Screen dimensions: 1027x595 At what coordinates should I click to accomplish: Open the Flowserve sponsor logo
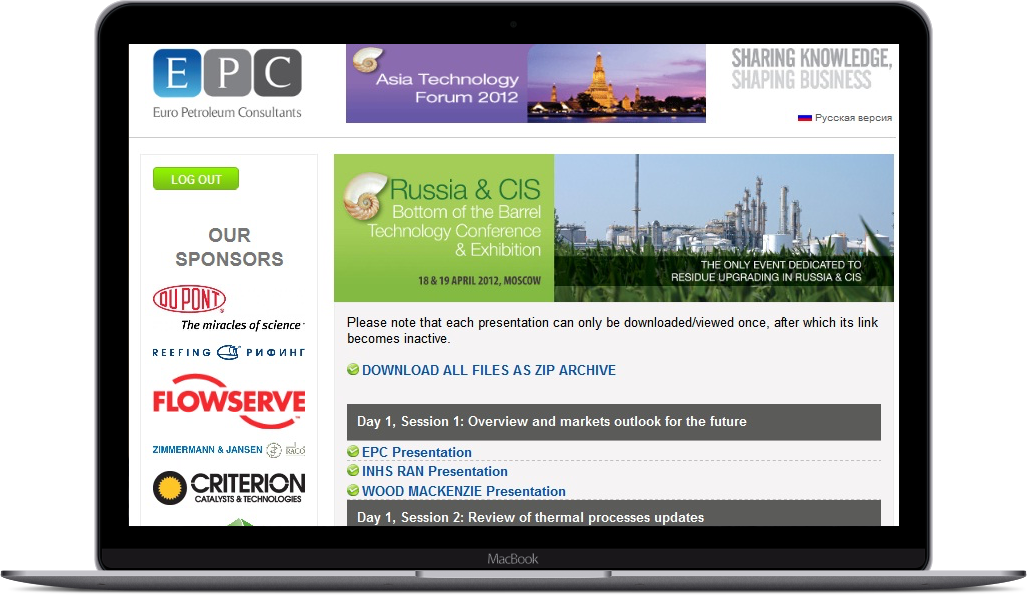(229, 401)
